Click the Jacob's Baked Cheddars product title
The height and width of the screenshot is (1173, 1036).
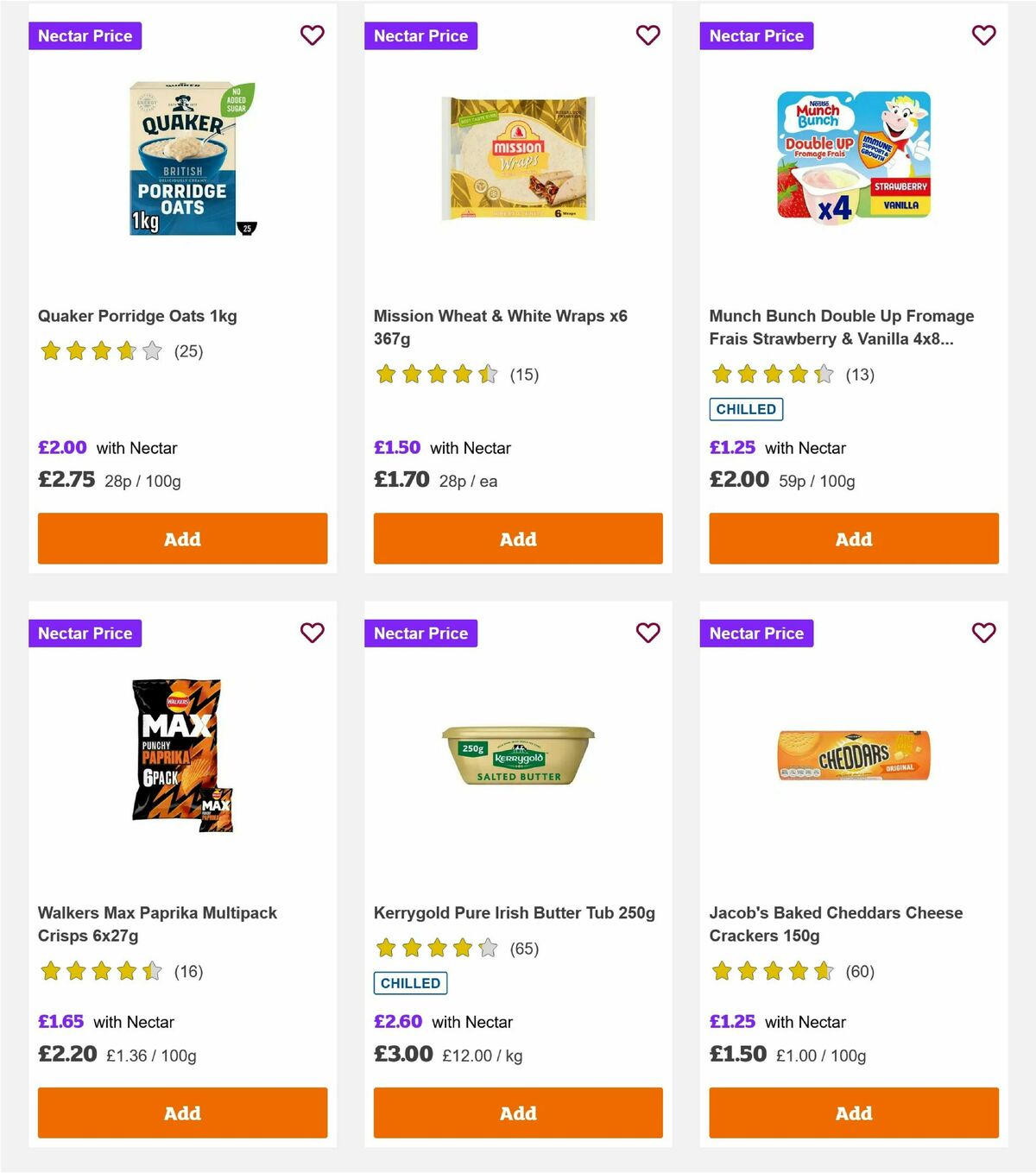(836, 924)
